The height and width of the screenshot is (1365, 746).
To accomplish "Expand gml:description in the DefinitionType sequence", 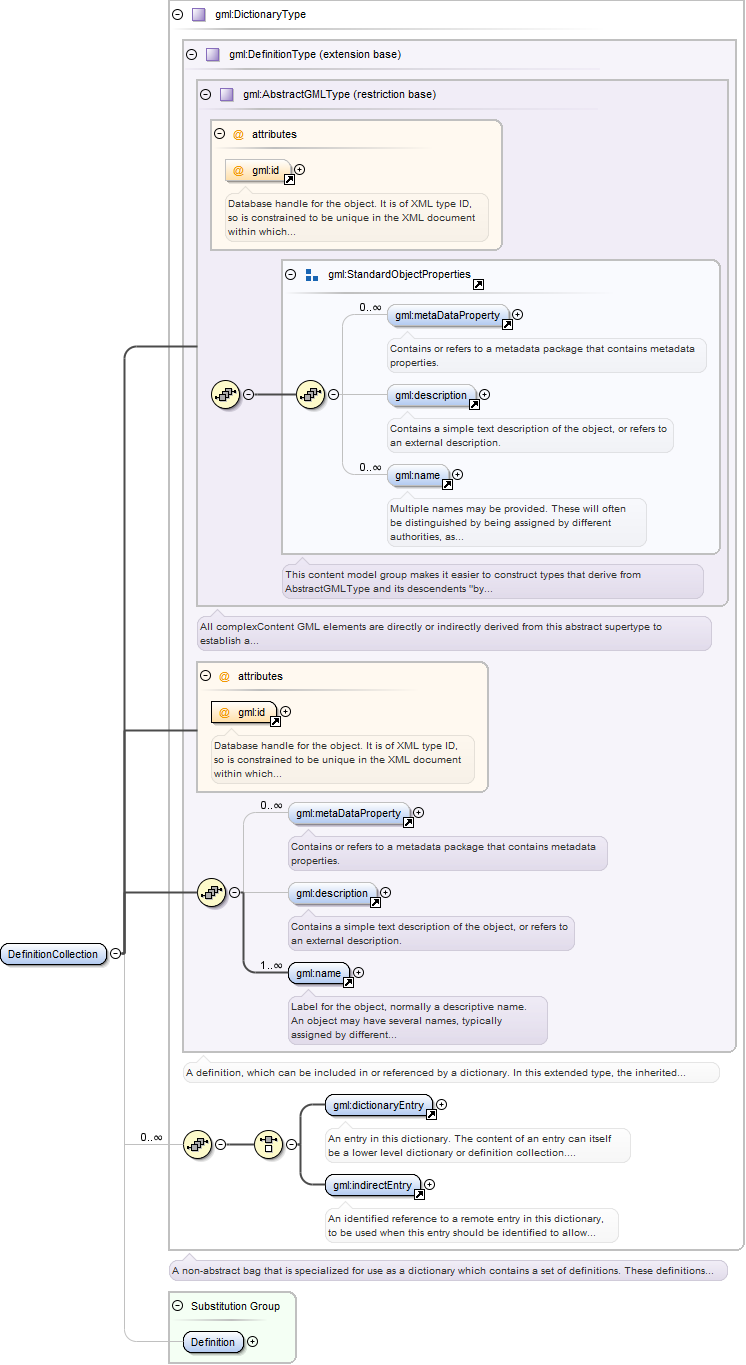I will [385, 893].
